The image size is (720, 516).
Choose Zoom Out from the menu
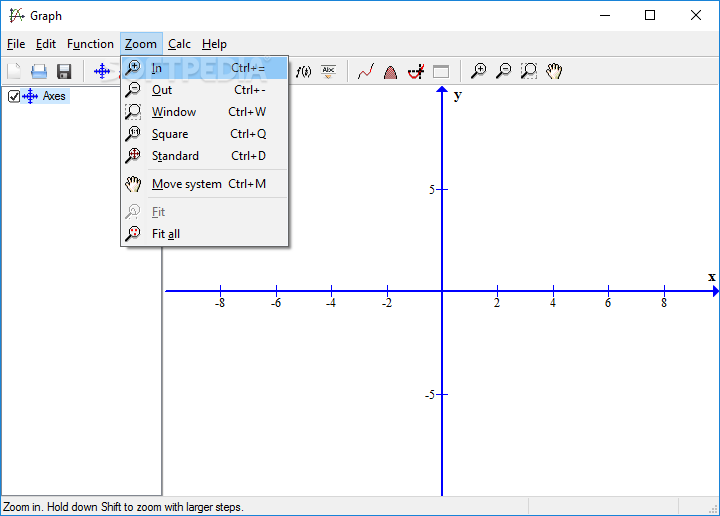(204, 90)
